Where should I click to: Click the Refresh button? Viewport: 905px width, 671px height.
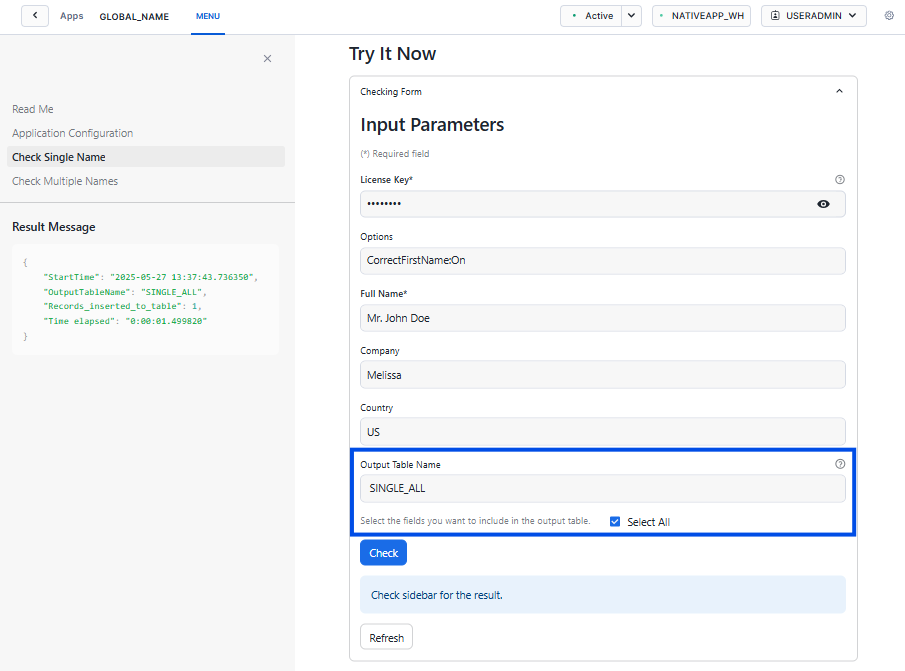point(386,637)
